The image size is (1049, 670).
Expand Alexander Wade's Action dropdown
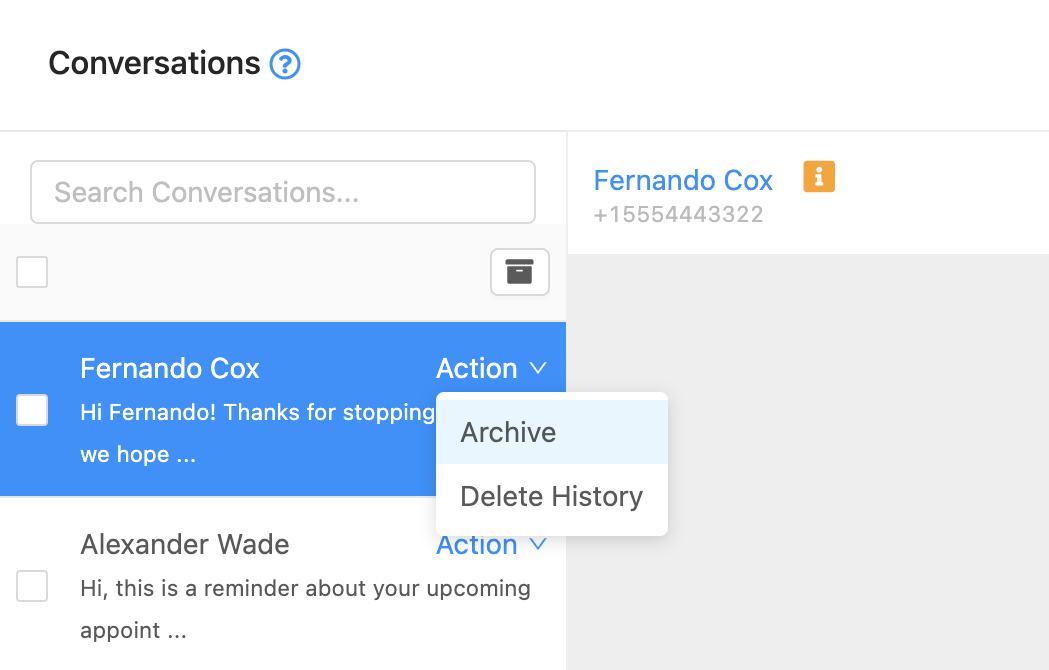492,544
